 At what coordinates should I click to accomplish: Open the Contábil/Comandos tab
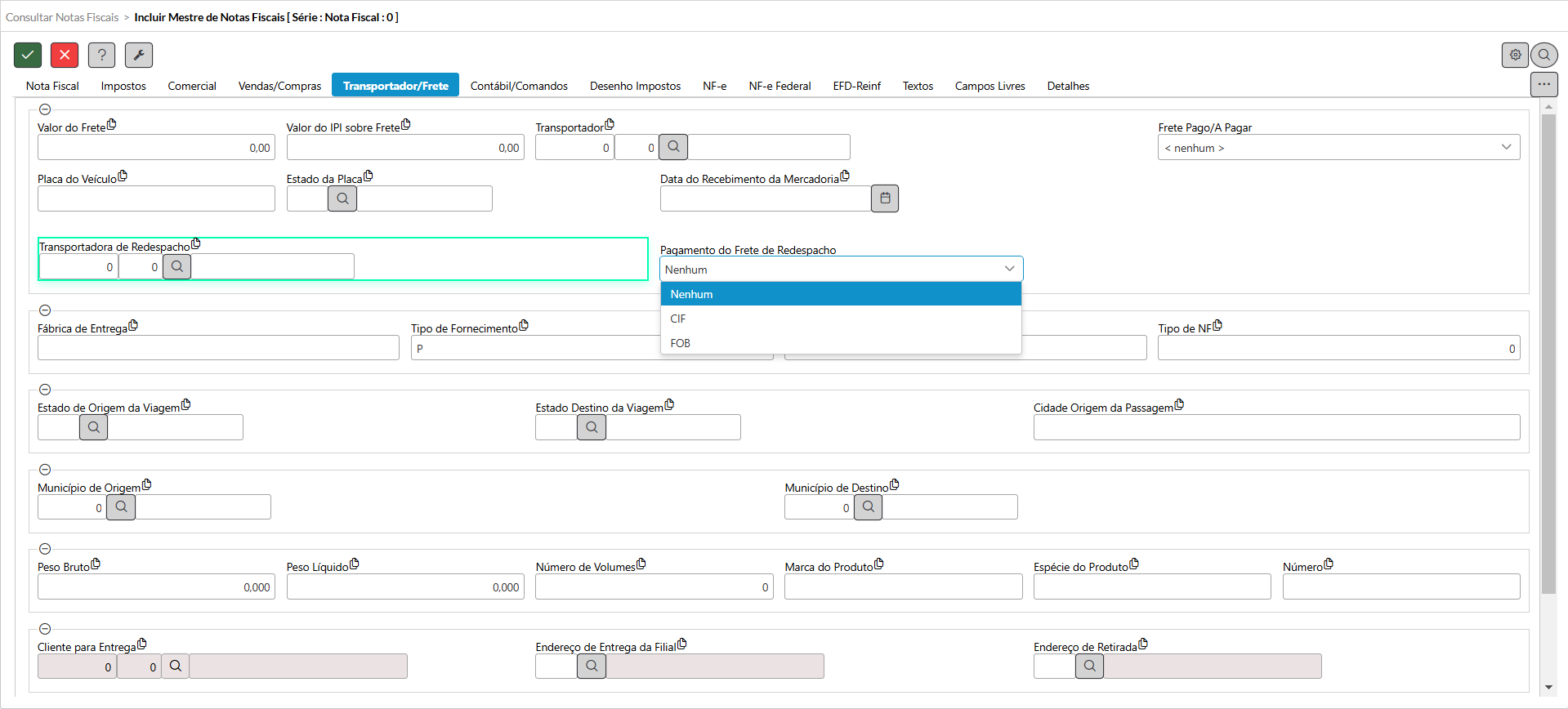click(x=519, y=86)
